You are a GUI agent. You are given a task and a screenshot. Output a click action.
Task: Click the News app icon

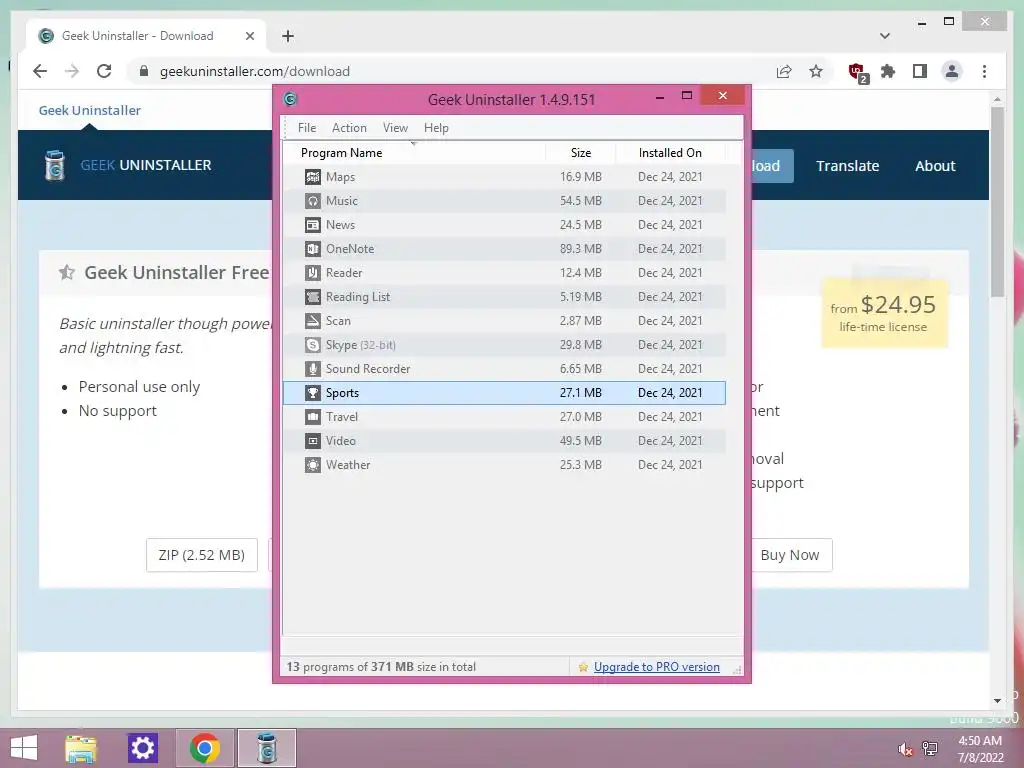(313, 225)
